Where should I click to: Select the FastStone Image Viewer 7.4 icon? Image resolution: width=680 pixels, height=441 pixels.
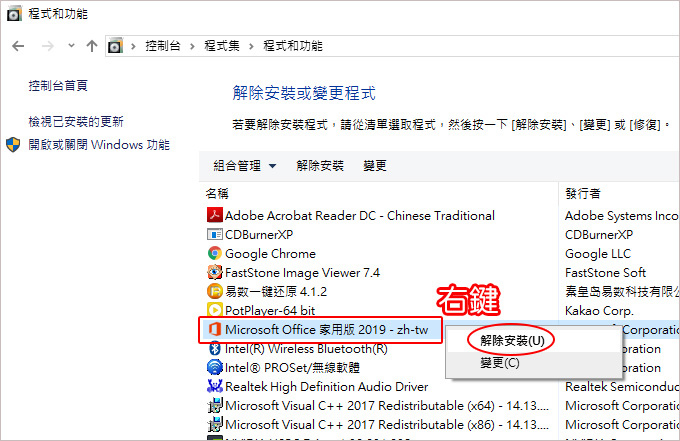pyautogui.click(x=215, y=272)
